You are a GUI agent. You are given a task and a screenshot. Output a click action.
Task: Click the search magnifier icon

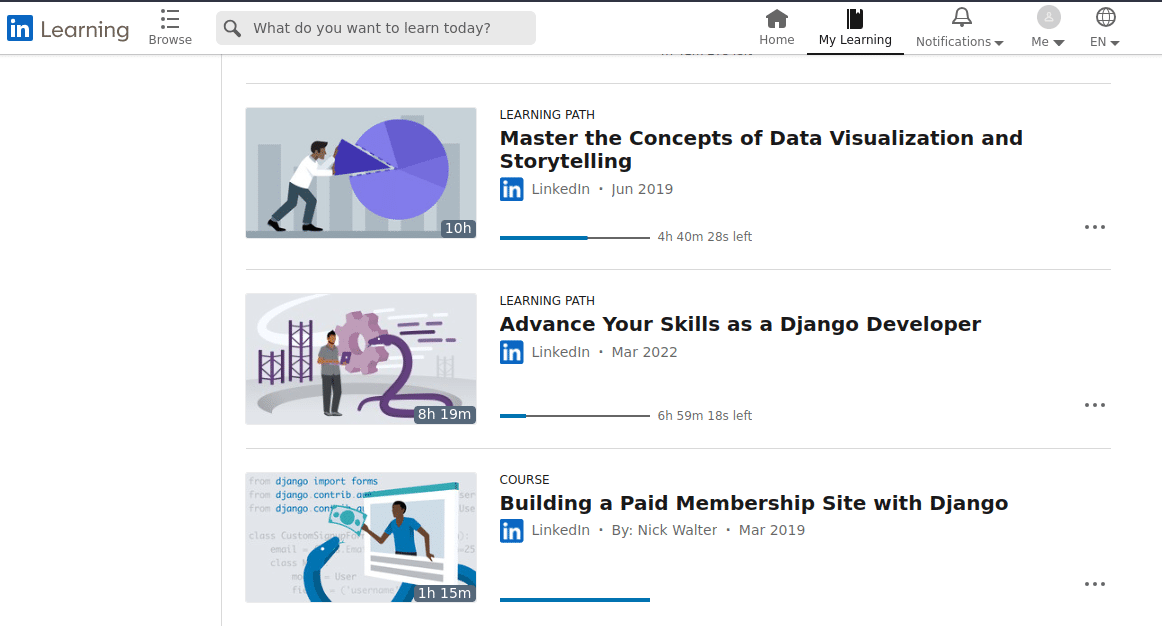tap(233, 28)
